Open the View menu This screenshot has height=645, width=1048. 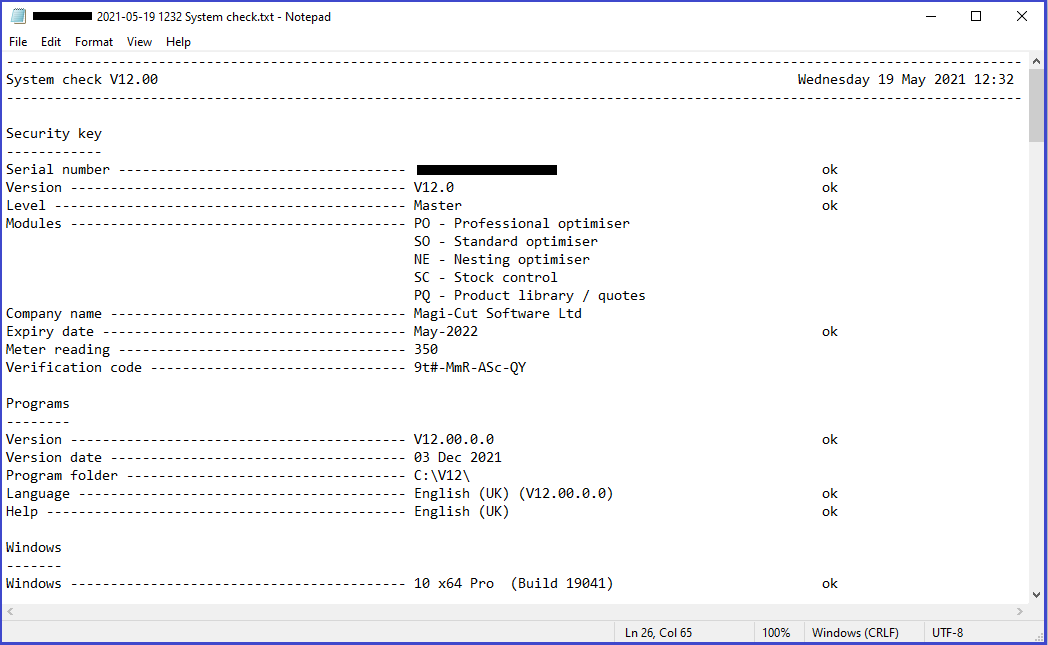(x=139, y=41)
